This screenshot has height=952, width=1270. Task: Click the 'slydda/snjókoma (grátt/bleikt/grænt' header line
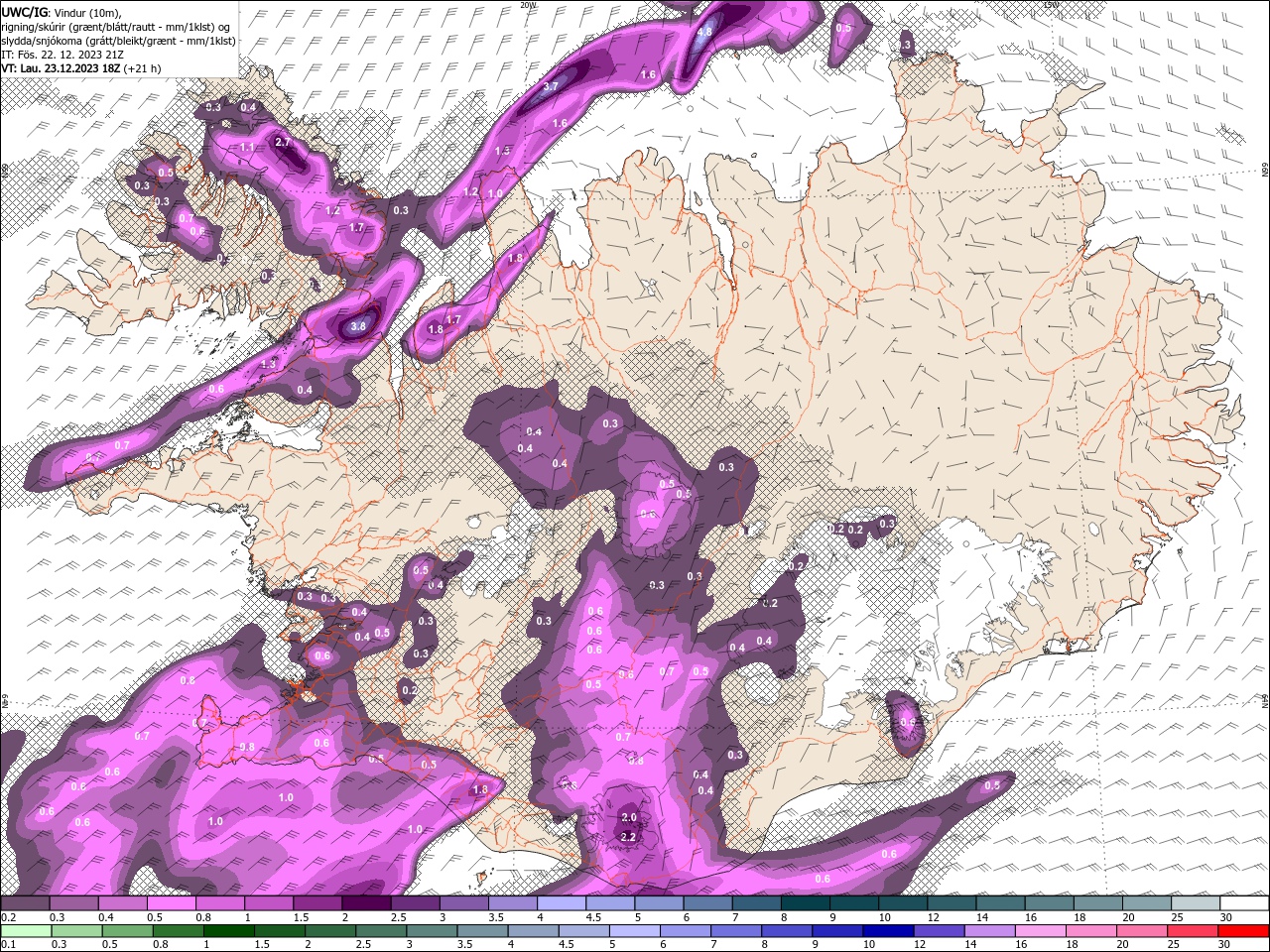point(118,41)
